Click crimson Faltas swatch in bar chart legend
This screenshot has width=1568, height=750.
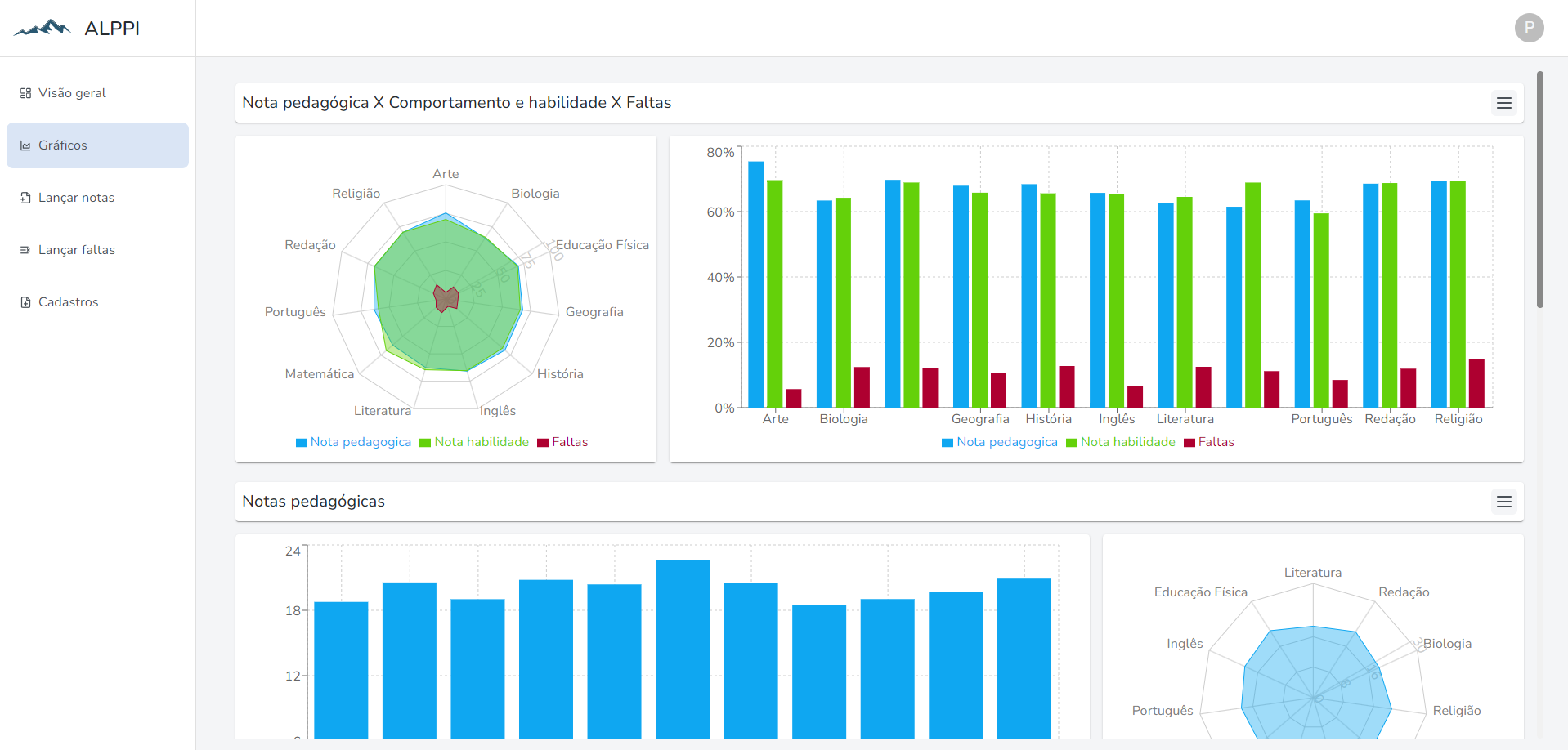click(1189, 443)
